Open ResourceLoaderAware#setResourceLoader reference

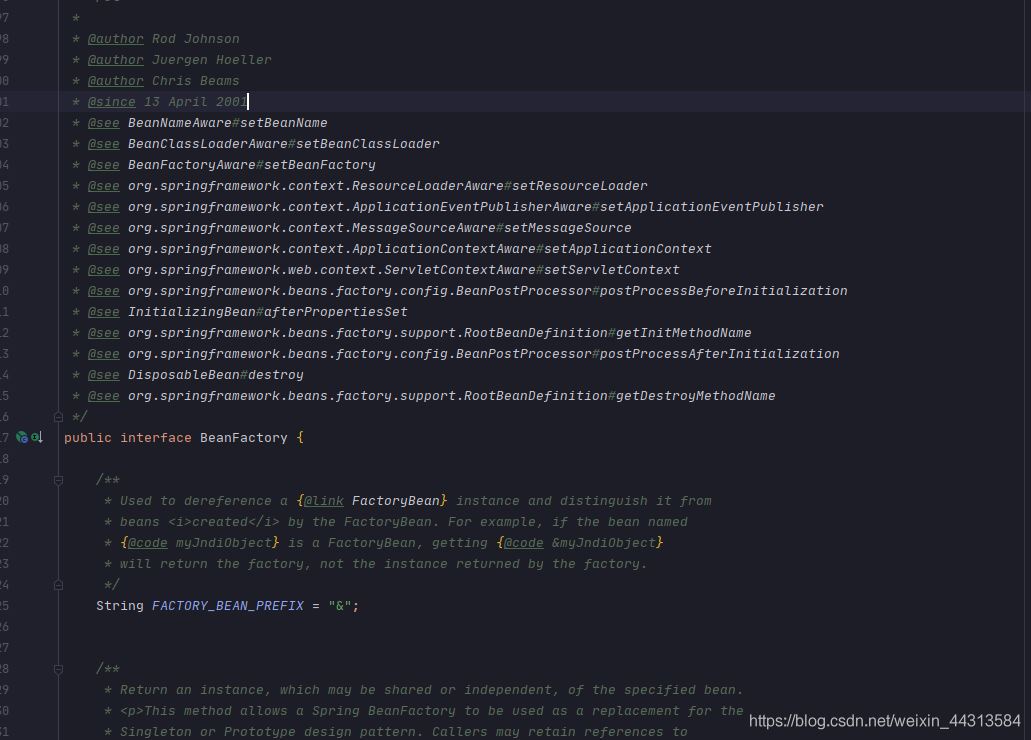click(x=387, y=186)
